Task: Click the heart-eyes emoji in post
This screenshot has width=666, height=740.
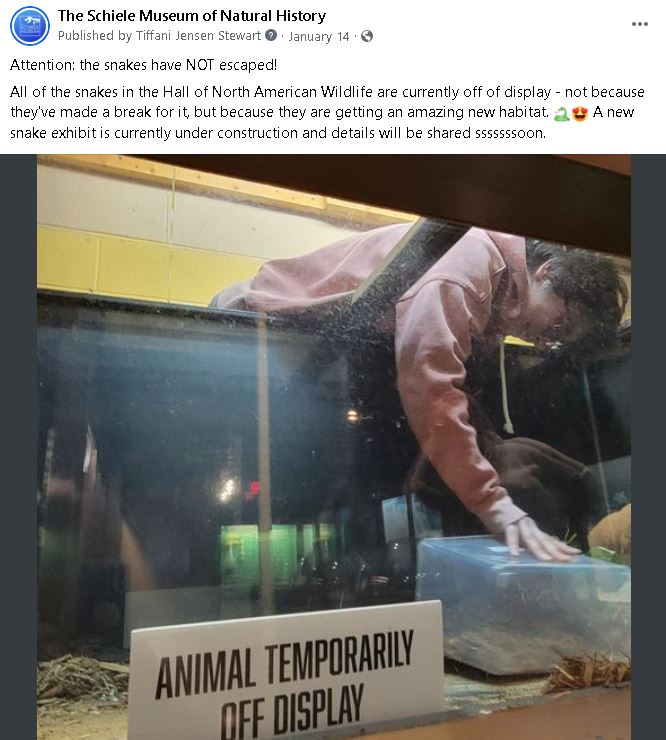Action: click(579, 113)
